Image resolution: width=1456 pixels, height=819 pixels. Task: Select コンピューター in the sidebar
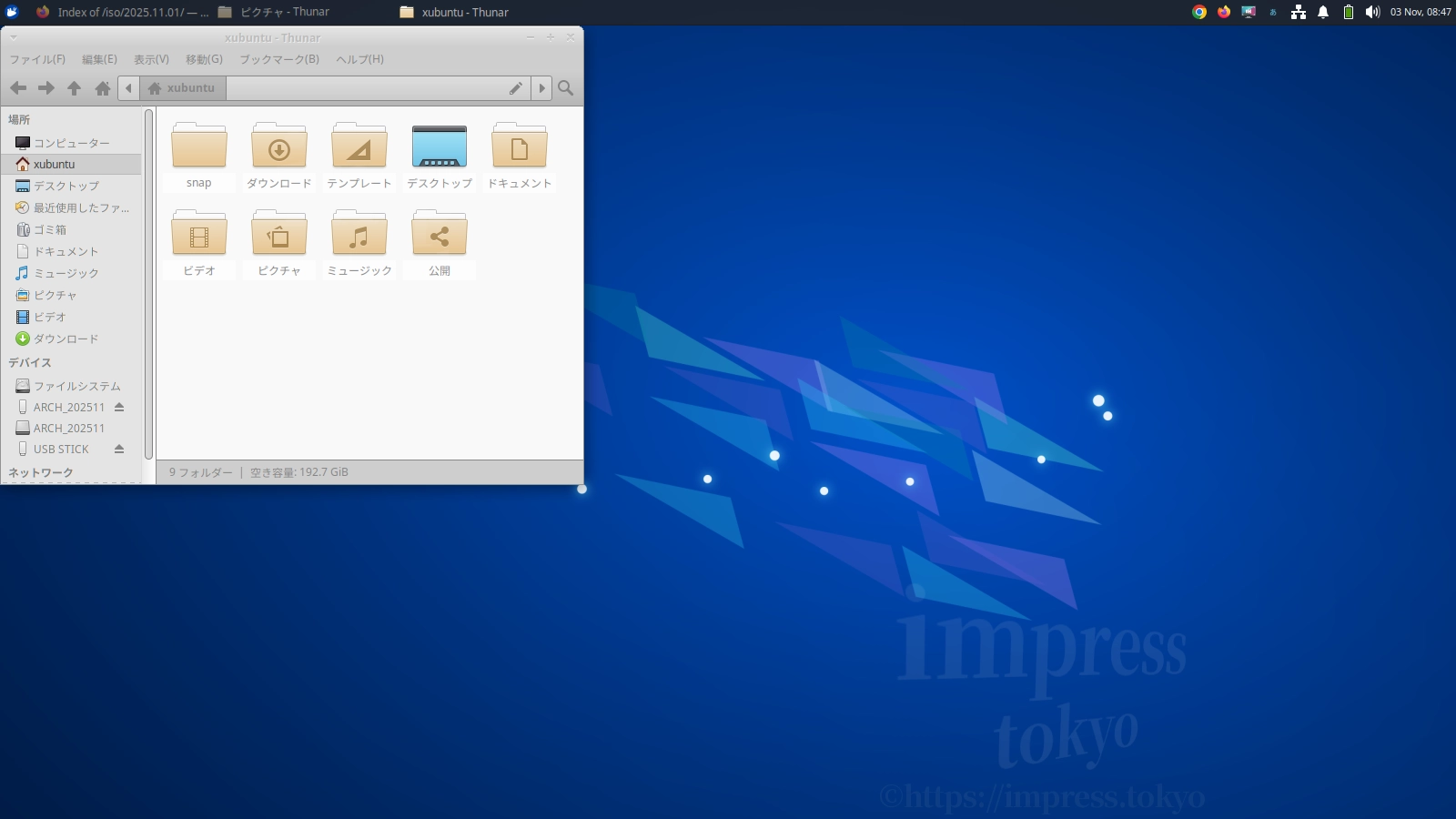click(x=71, y=143)
